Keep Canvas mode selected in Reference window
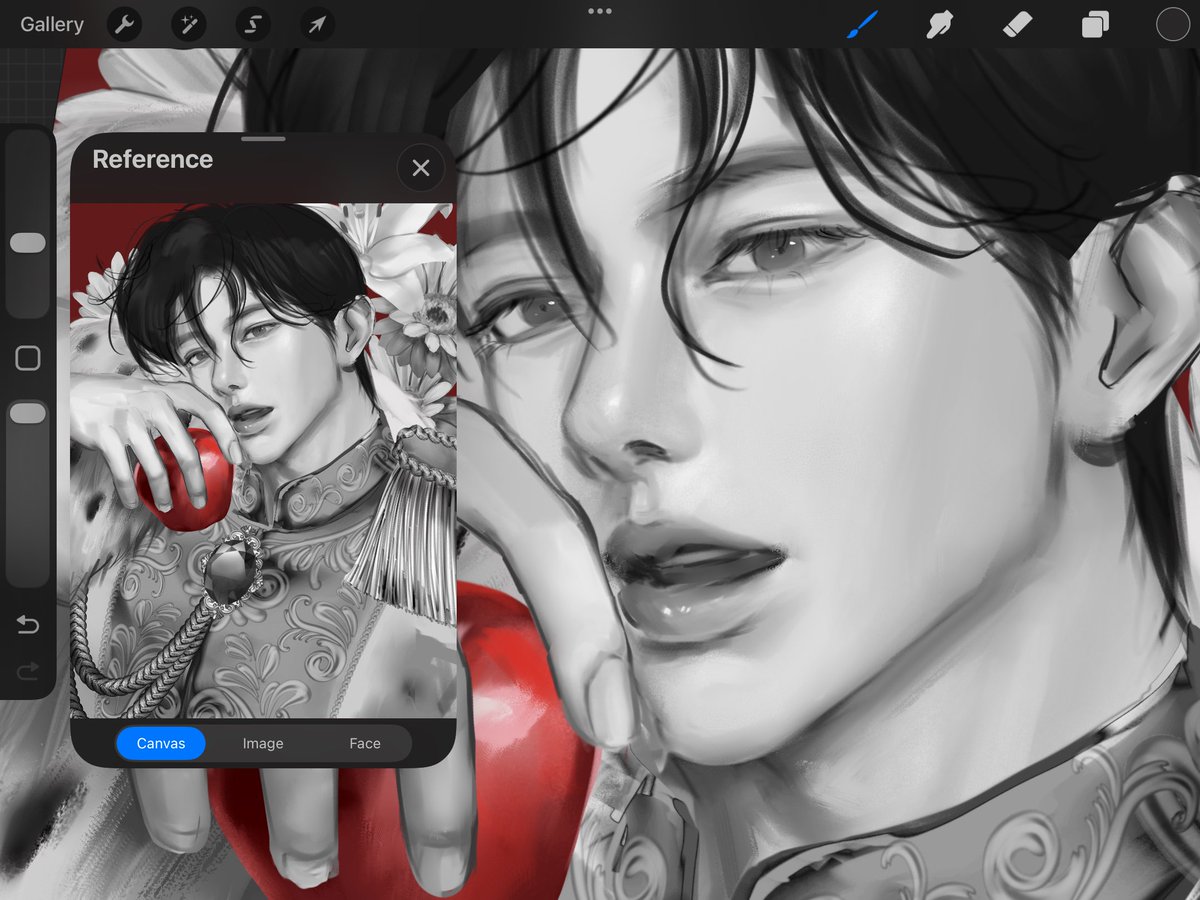The height and width of the screenshot is (900, 1200). (x=160, y=743)
